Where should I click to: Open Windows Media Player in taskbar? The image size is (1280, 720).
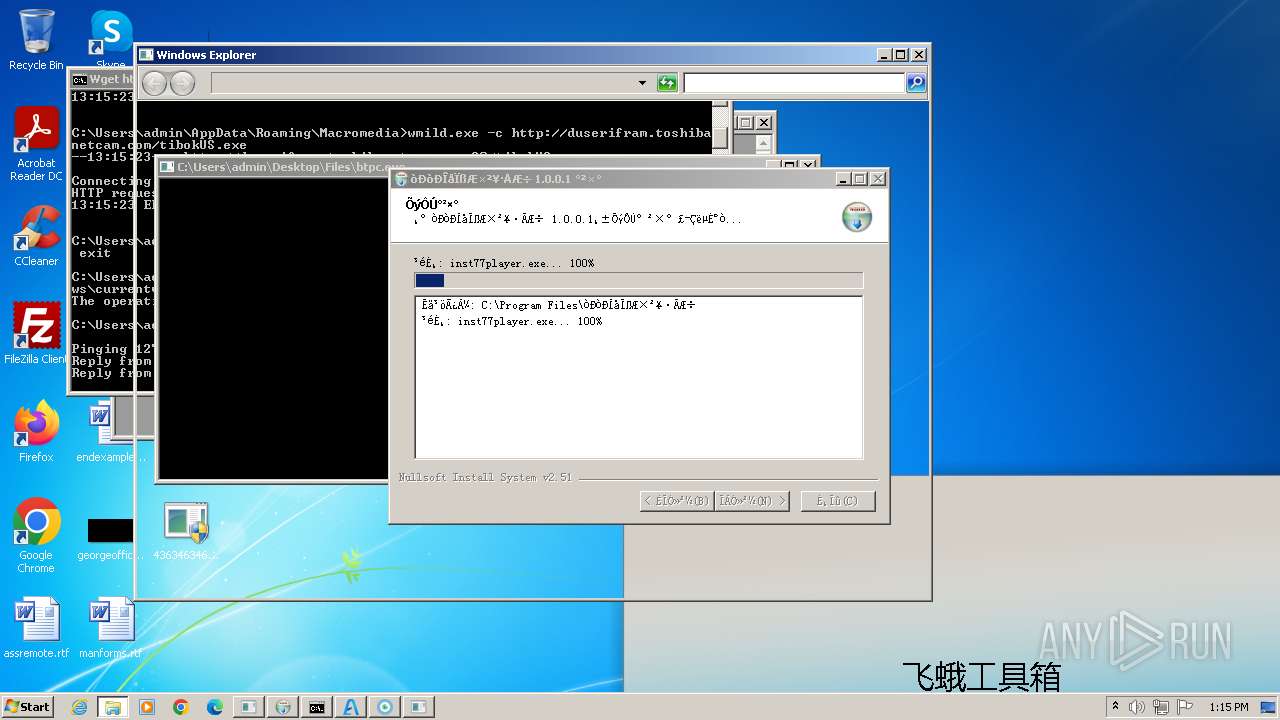pyautogui.click(x=146, y=707)
